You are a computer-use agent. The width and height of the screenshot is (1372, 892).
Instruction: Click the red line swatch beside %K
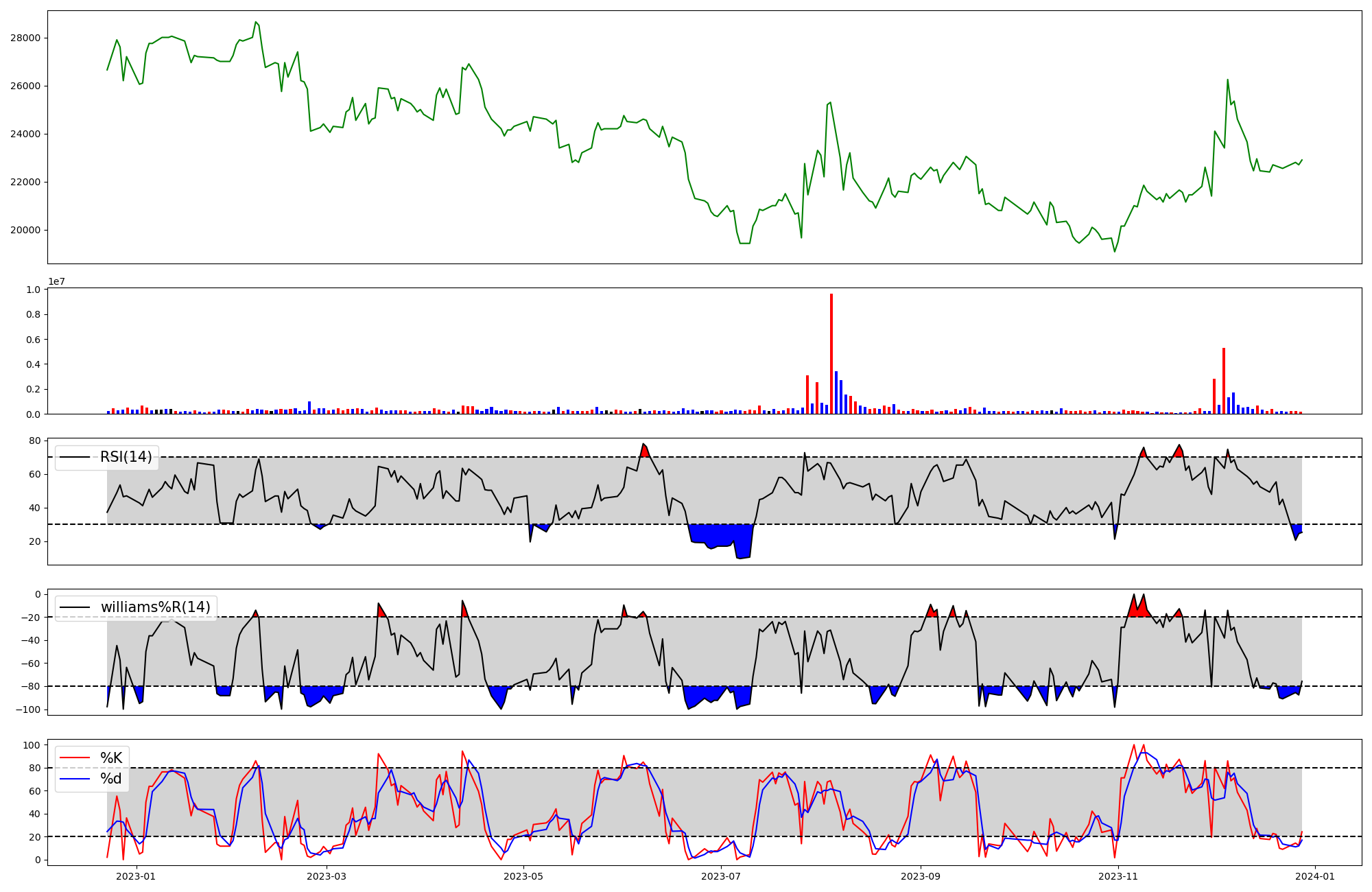click(x=75, y=758)
